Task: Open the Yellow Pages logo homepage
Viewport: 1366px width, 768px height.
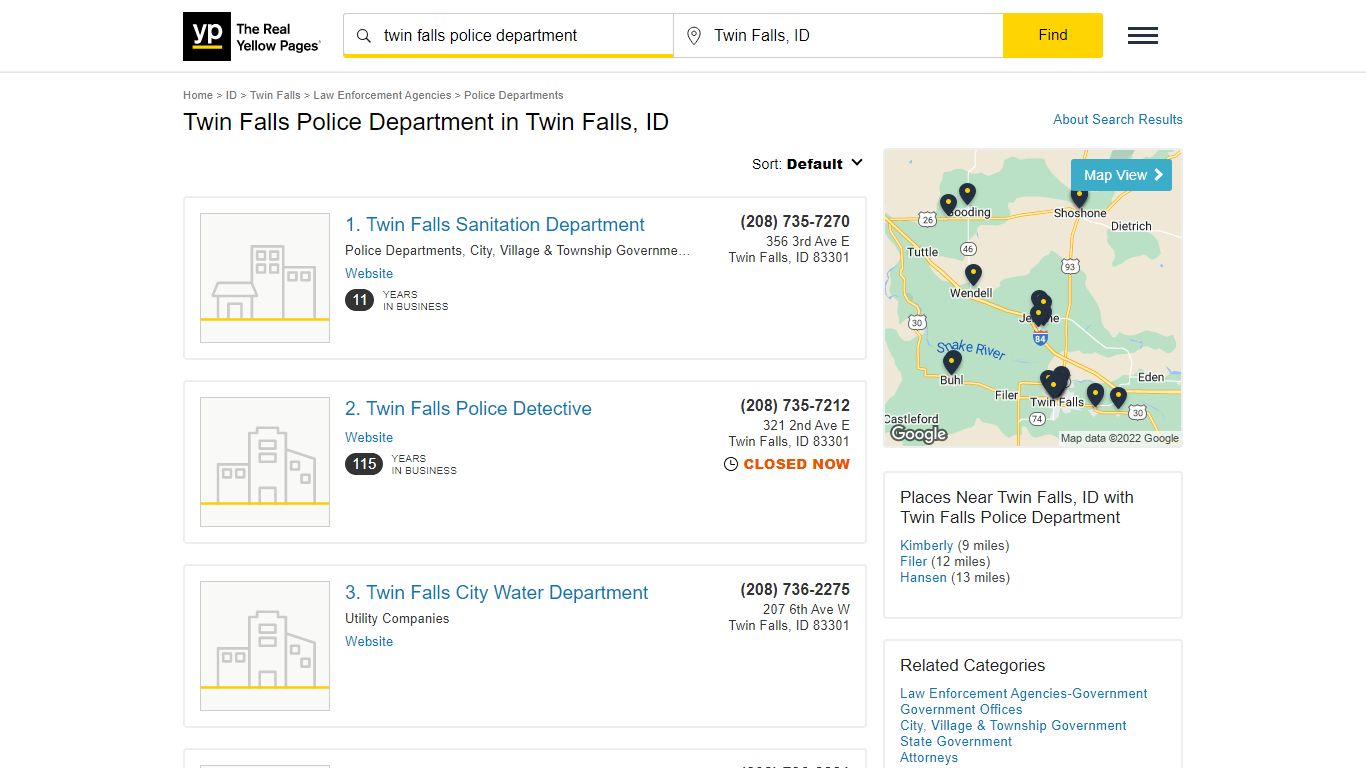Action: 252,36
